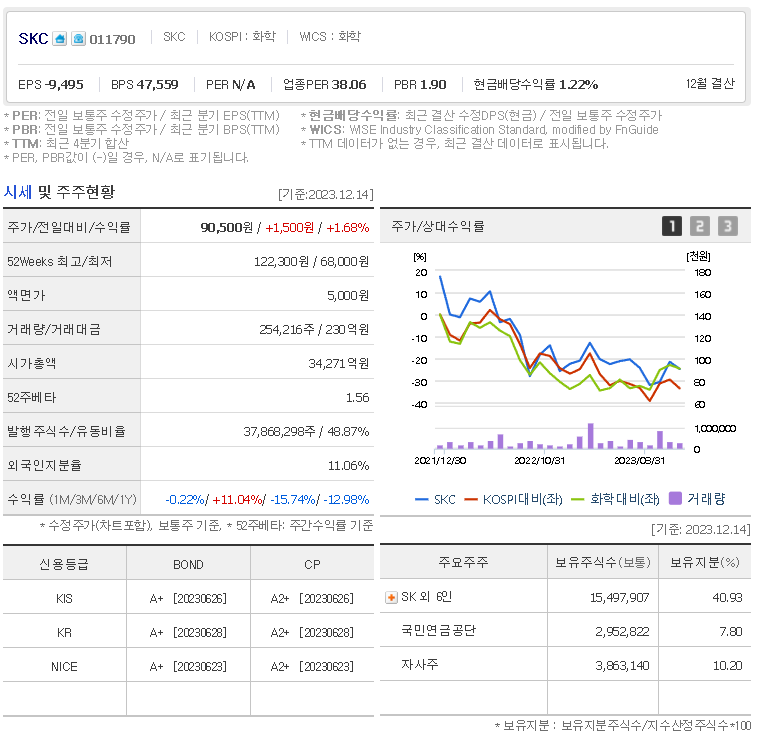Viewport: 763px width, 740px height.
Task: Click 외국인지분율 11.06% value
Action: tap(348, 466)
